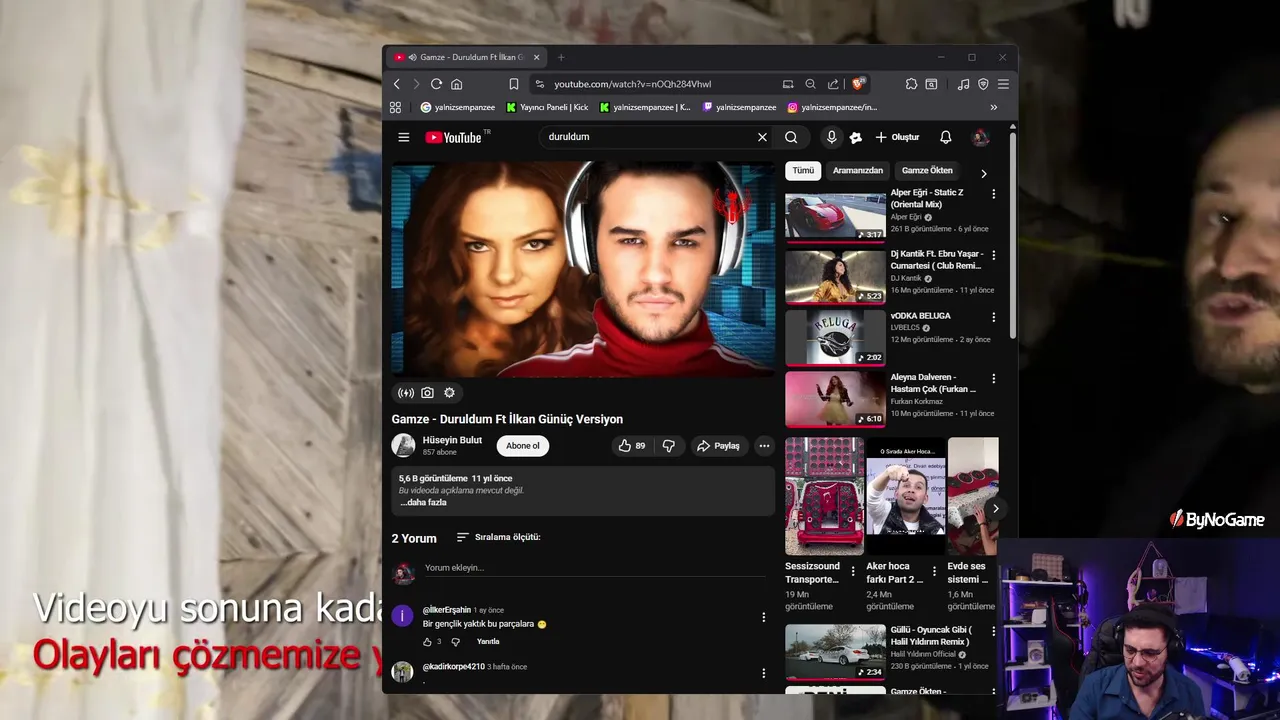Select the Aramanızdan filter chip
Screen dimensions: 1280x720
coord(858,171)
